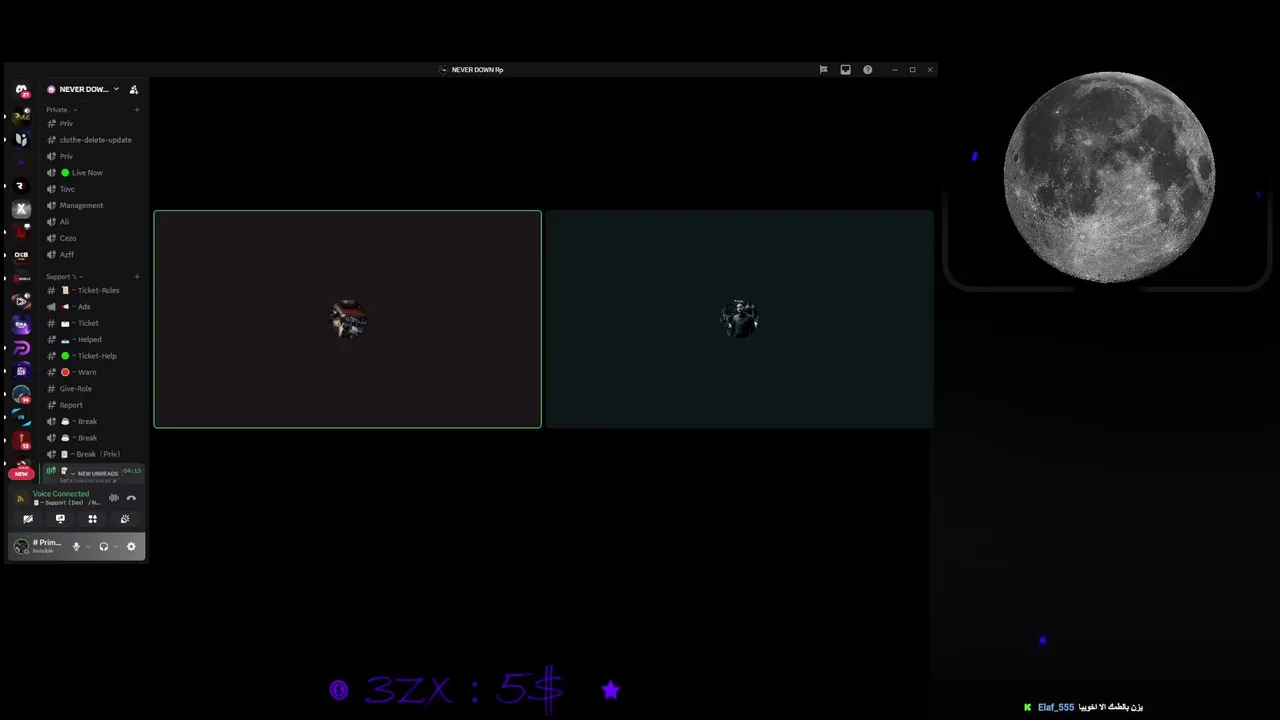Open the red R logo server icon

21,186
